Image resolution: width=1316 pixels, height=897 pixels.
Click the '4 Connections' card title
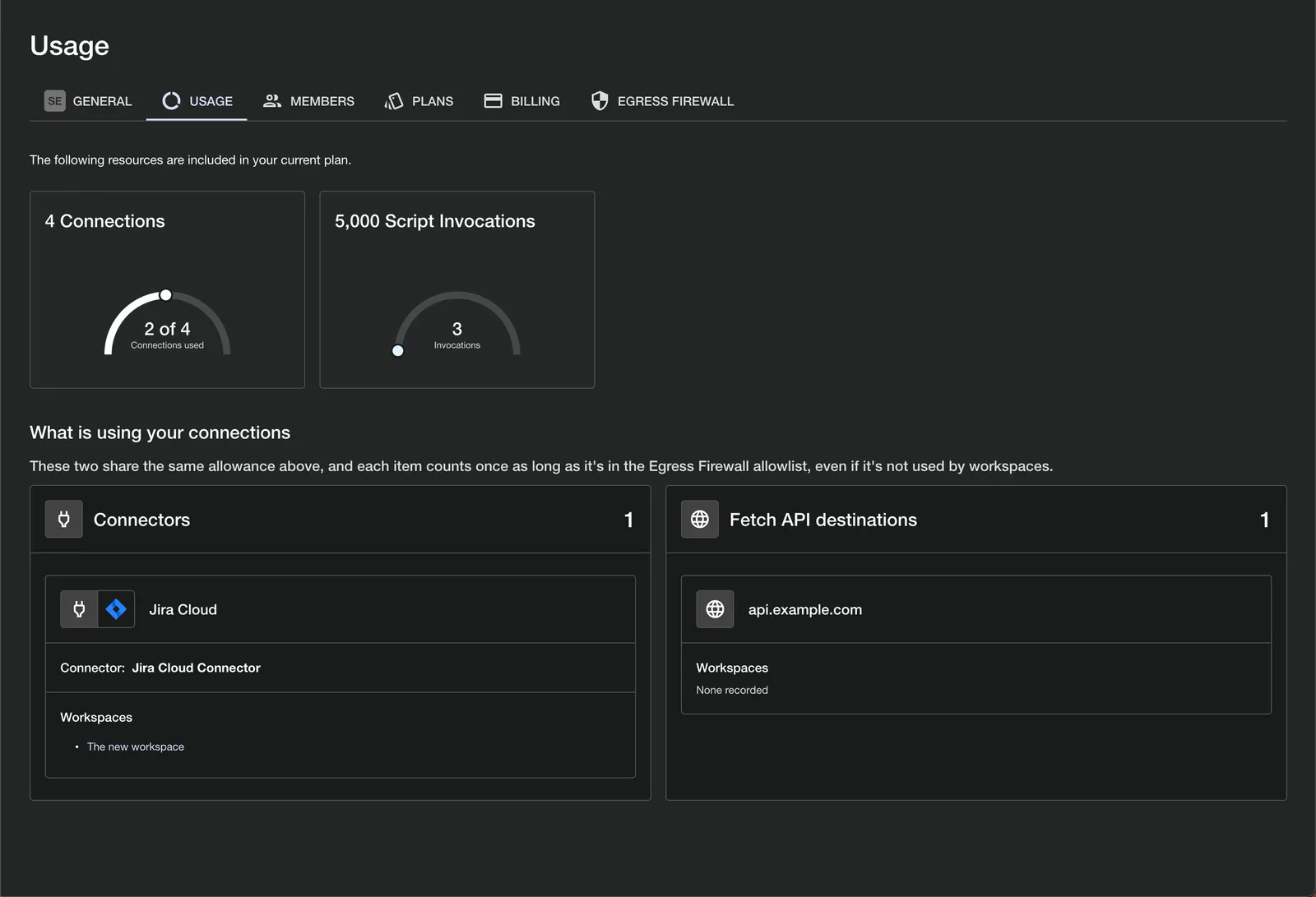[x=105, y=221]
